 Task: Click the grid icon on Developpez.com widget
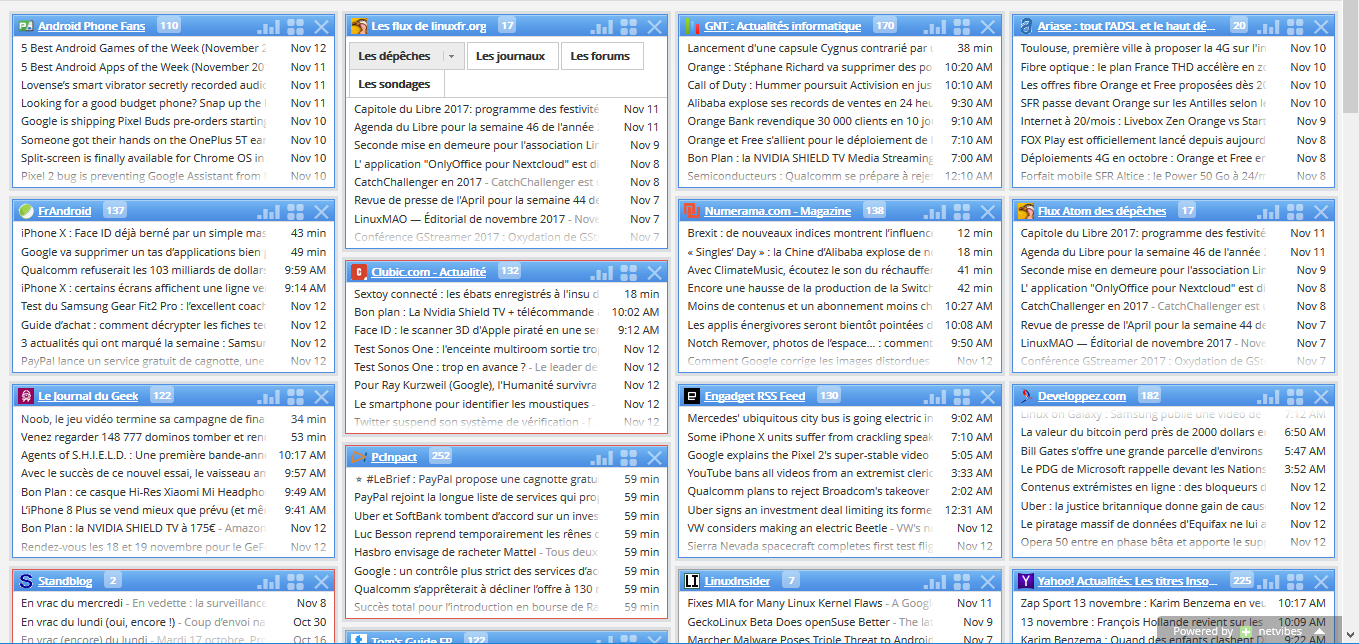[1296, 396]
